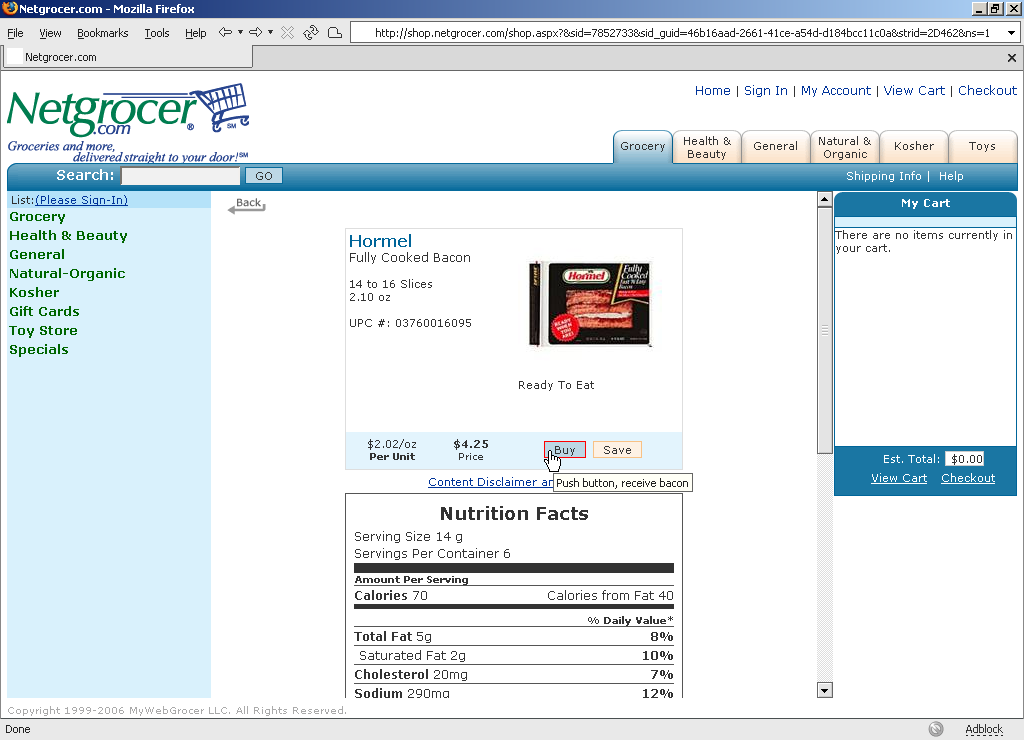Click the Save button for Hormel bacon
Viewport: 1024px width, 740px height.
[x=617, y=450]
